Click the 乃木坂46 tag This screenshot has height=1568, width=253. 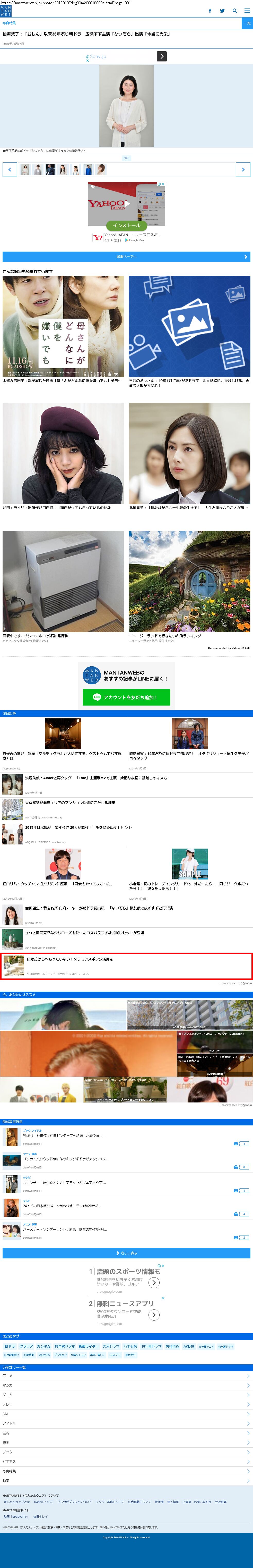point(131,1346)
